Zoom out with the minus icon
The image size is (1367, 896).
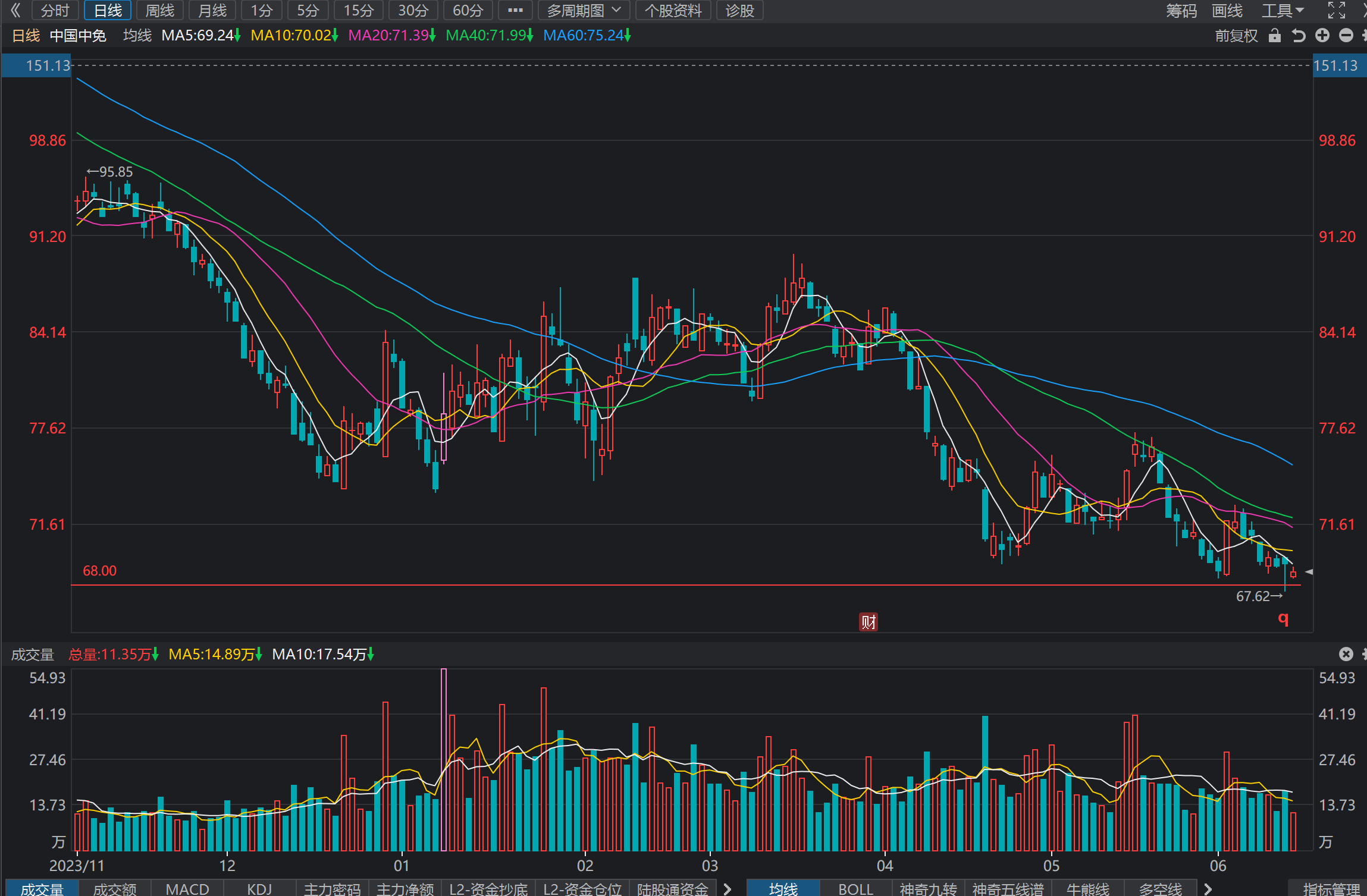point(1346,36)
